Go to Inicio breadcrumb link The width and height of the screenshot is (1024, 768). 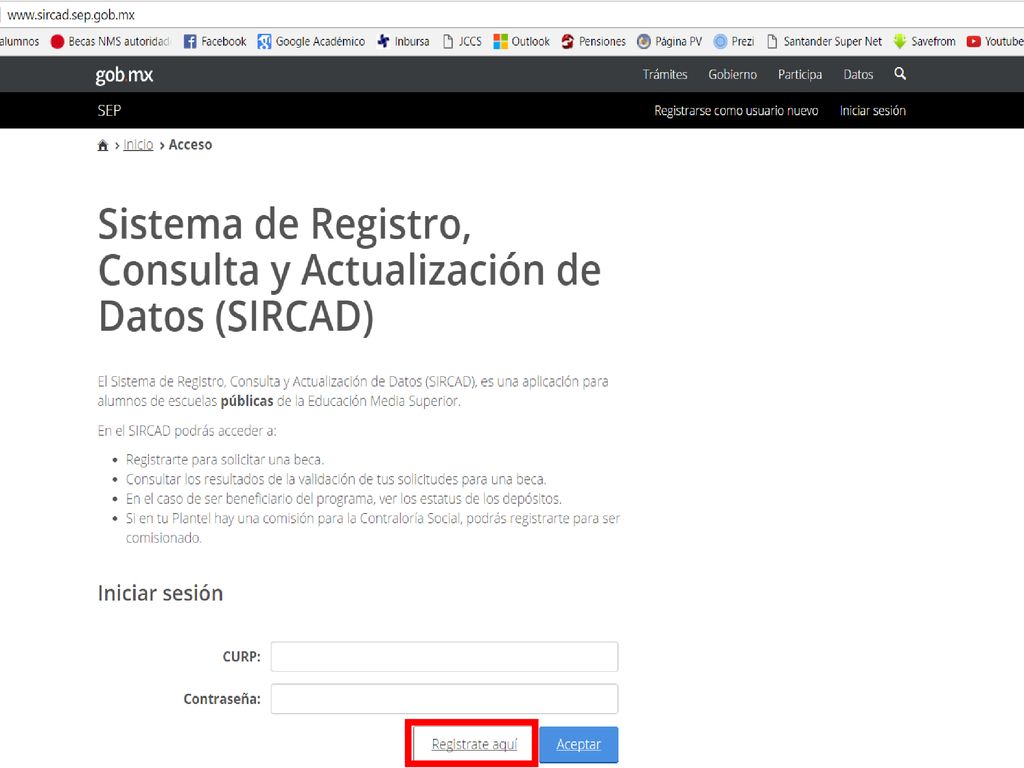coord(138,144)
